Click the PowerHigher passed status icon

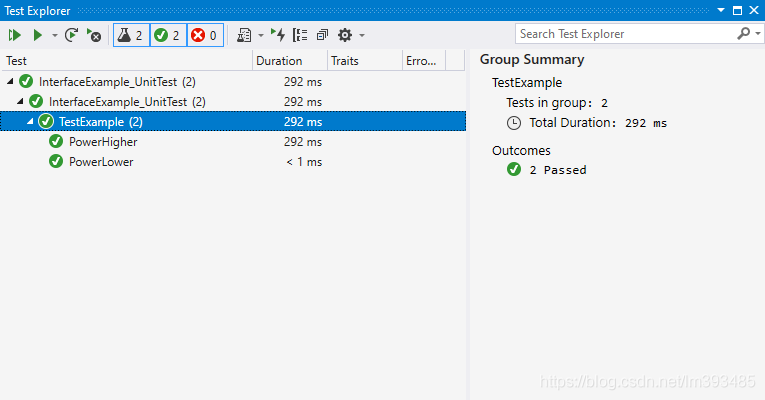pyautogui.click(x=56, y=141)
